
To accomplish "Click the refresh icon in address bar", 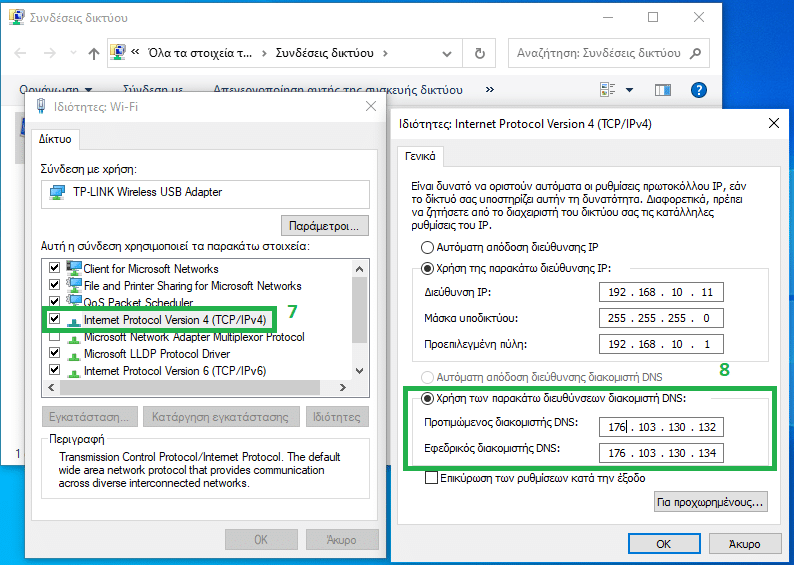I will click(480, 53).
